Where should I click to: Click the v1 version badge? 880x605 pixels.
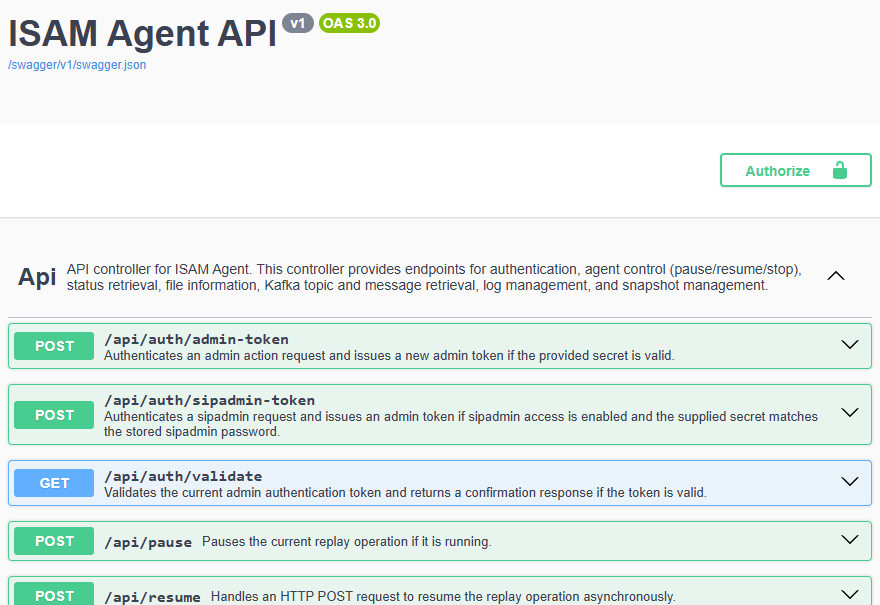point(297,24)
